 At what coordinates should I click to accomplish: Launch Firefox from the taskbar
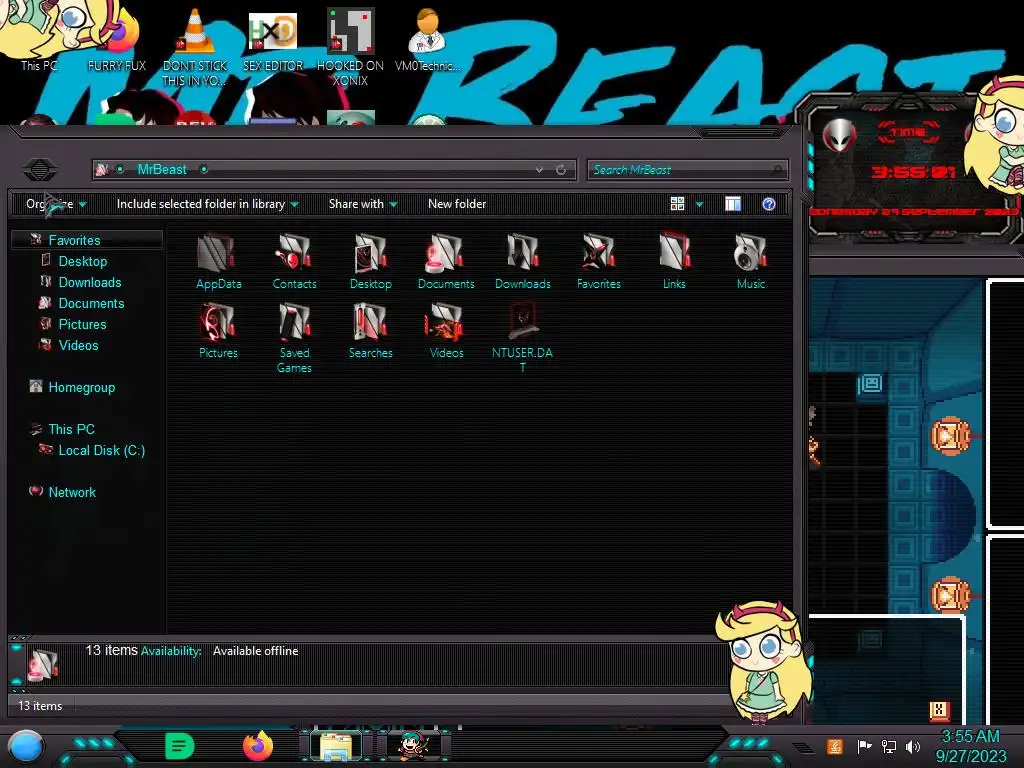tap(258, 746)
